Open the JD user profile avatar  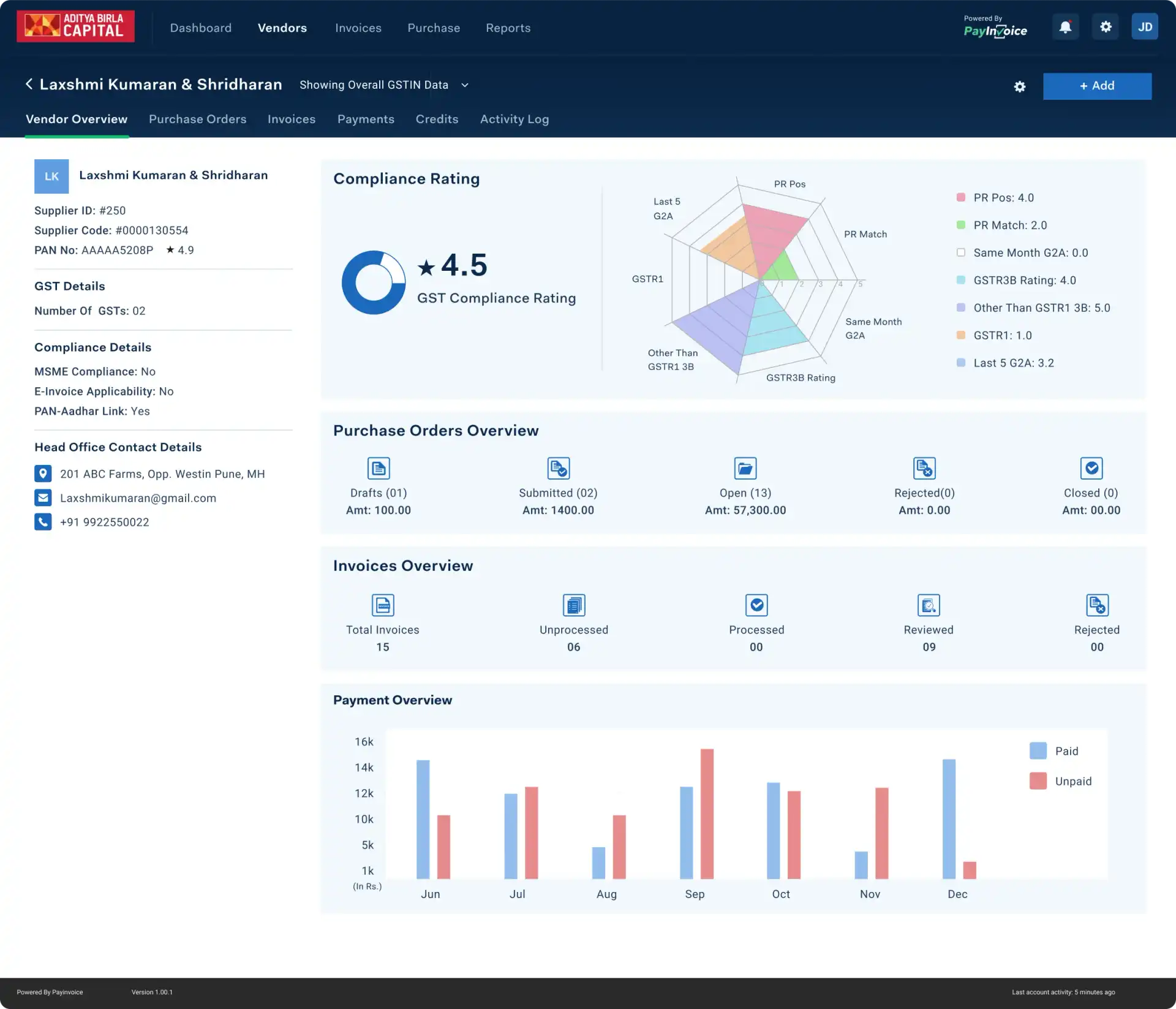coord(1145,27)
